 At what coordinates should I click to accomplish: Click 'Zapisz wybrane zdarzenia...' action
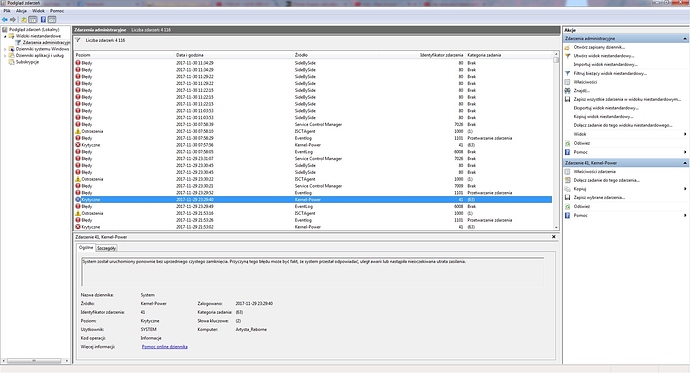(x=599, y=197)
